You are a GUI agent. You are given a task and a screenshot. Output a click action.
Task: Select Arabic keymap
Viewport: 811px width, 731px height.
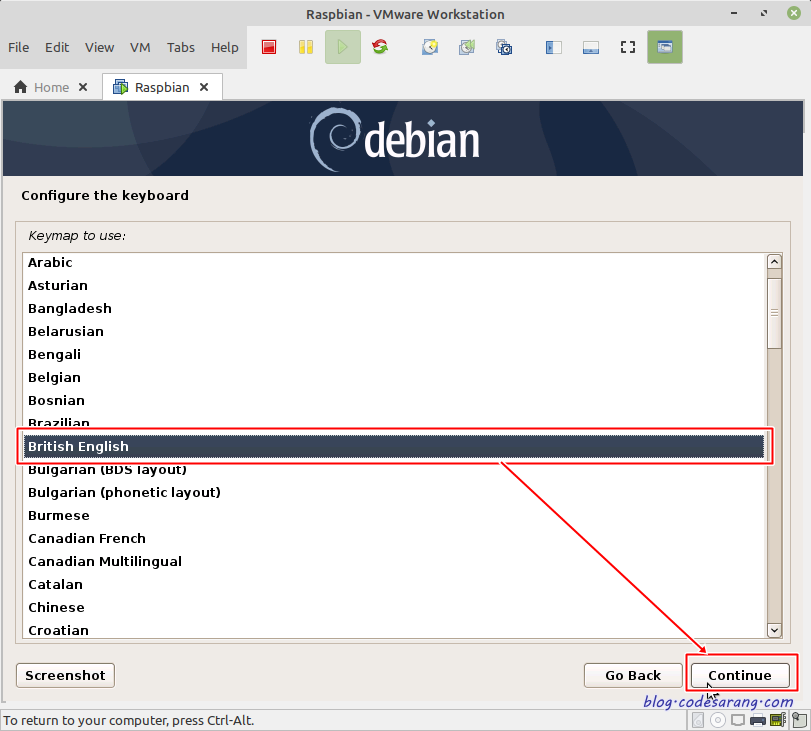pos(394,262)
